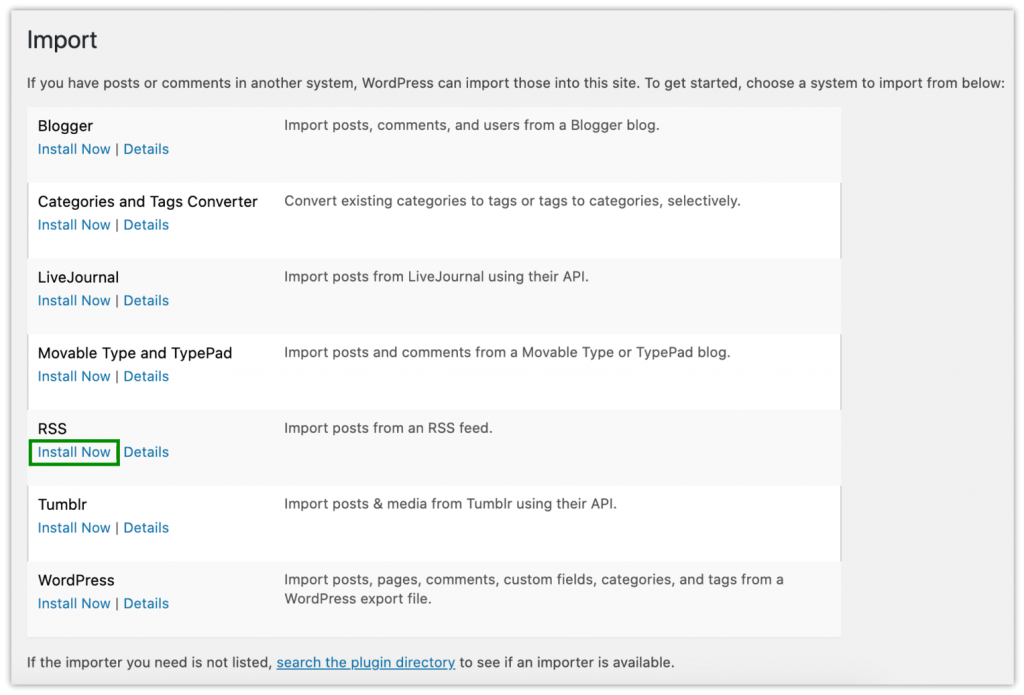Screen dimensions: 1024x695
Task: Install the Categories and Tags Converter
Action: click(x=74, y=224)
